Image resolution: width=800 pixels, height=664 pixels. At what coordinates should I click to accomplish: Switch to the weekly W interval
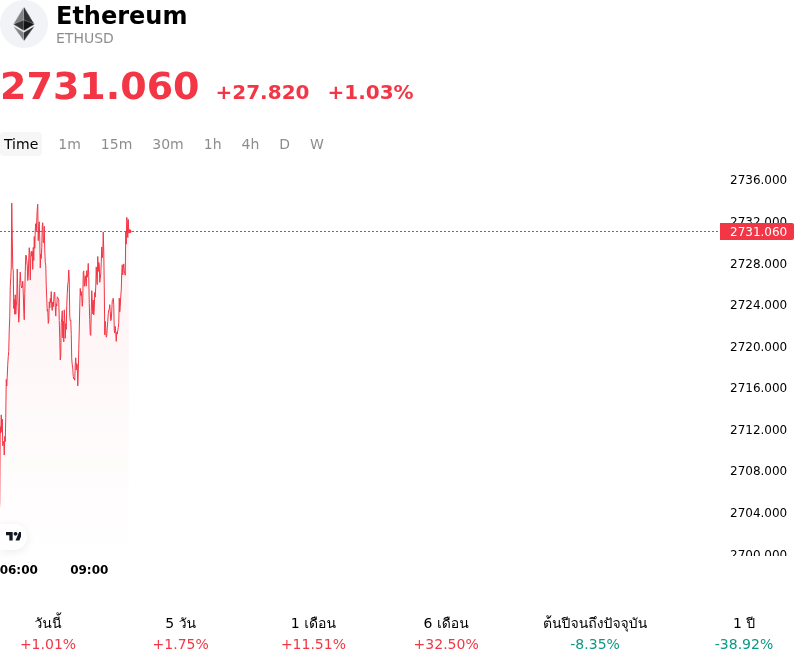317,144
